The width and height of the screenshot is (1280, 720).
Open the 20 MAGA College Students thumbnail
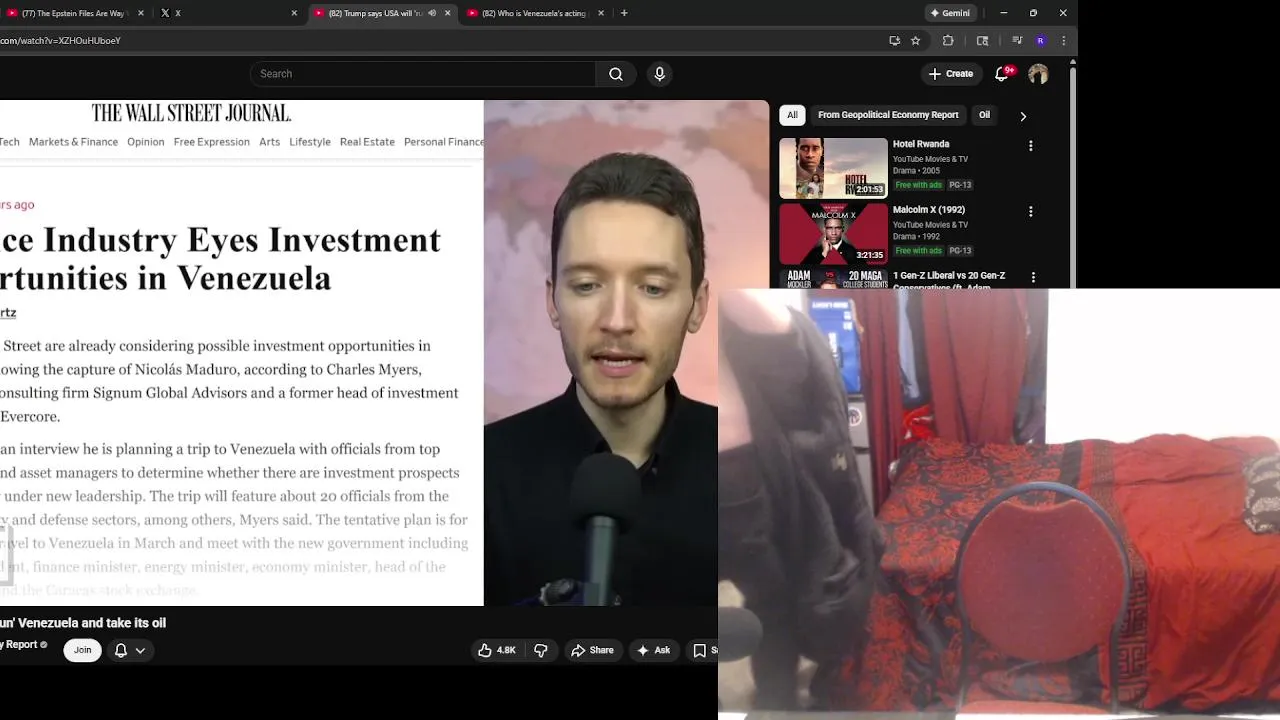pyautogui.click(x=833, y=279)
